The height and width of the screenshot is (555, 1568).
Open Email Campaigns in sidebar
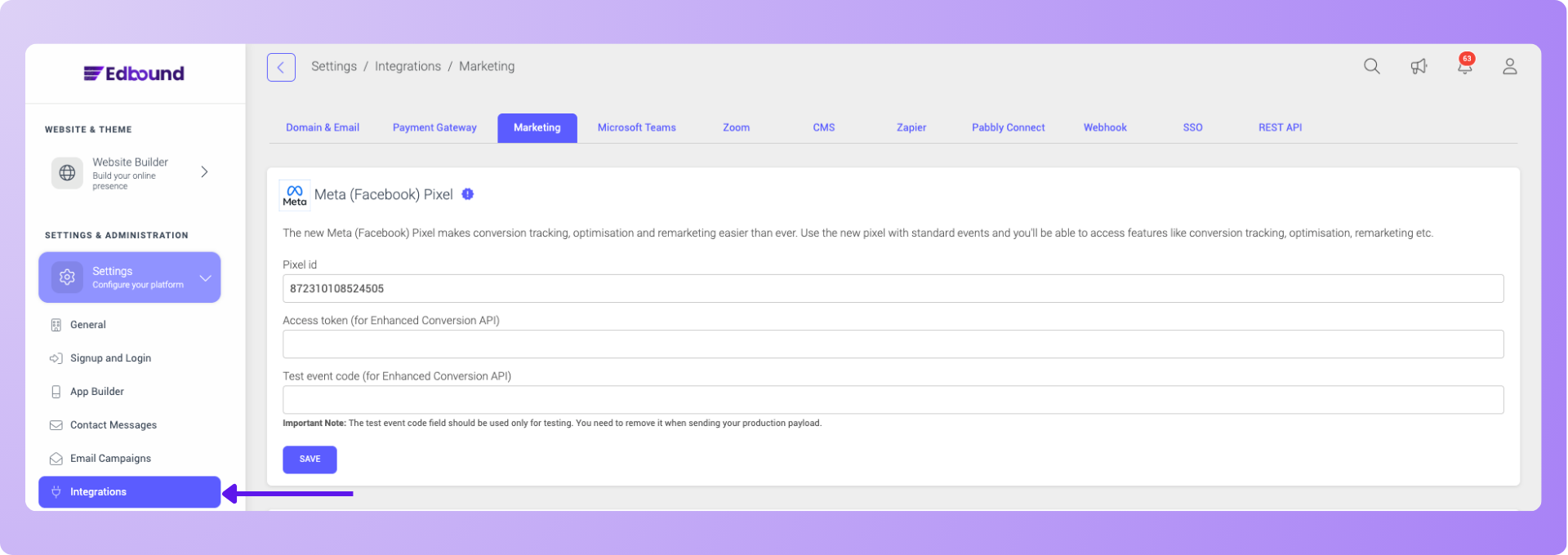point(110,459)
